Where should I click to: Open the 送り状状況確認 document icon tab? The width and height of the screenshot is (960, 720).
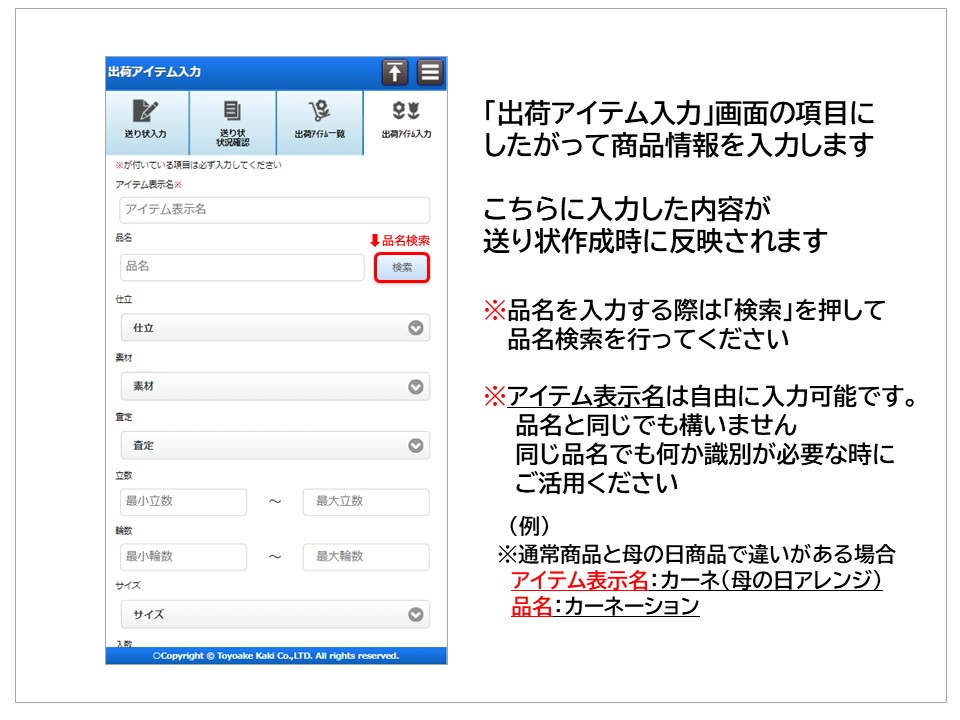pyautogui.click(x=232, y=121)
